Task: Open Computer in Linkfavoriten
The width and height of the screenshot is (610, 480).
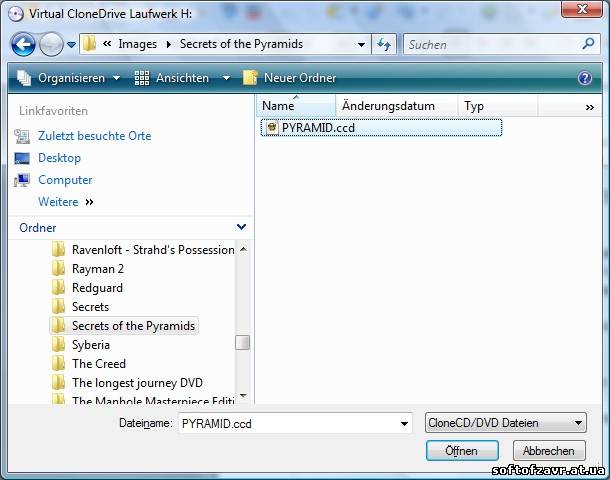Action: (x=65, y=180)
